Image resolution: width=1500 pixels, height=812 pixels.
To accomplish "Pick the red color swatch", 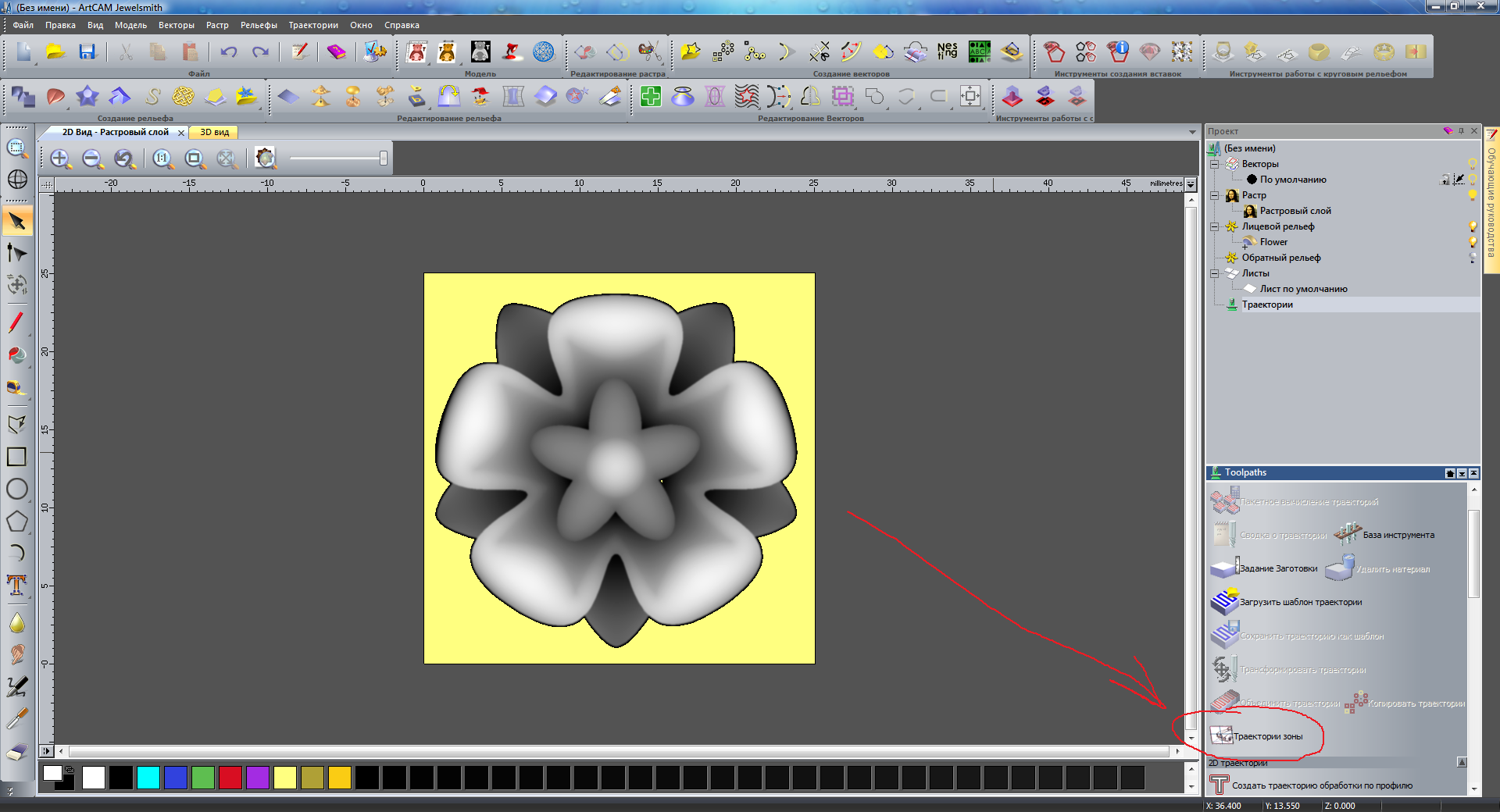I will 230,777.
